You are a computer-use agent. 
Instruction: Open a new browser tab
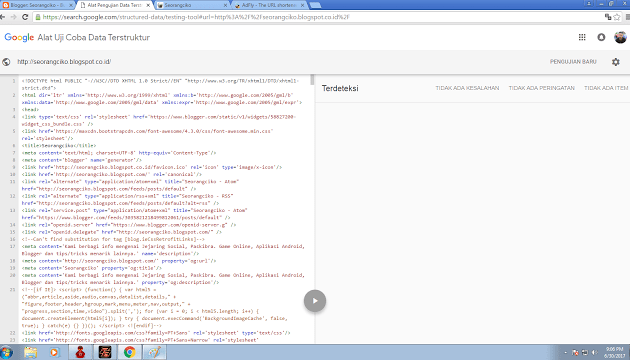coord(315,5)
